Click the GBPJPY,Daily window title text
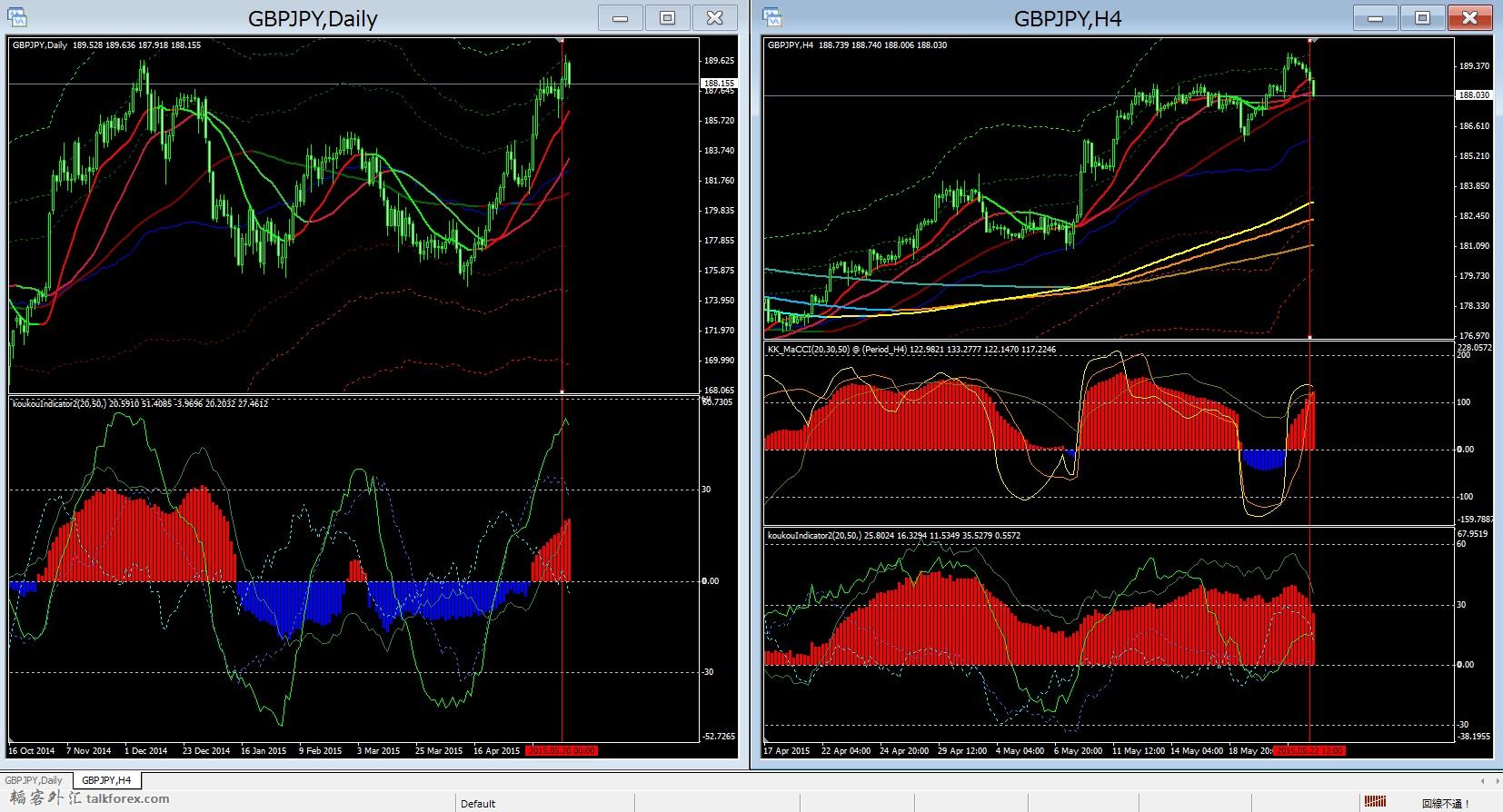The height and width of the screenshot is (812, 1503). 313,18
